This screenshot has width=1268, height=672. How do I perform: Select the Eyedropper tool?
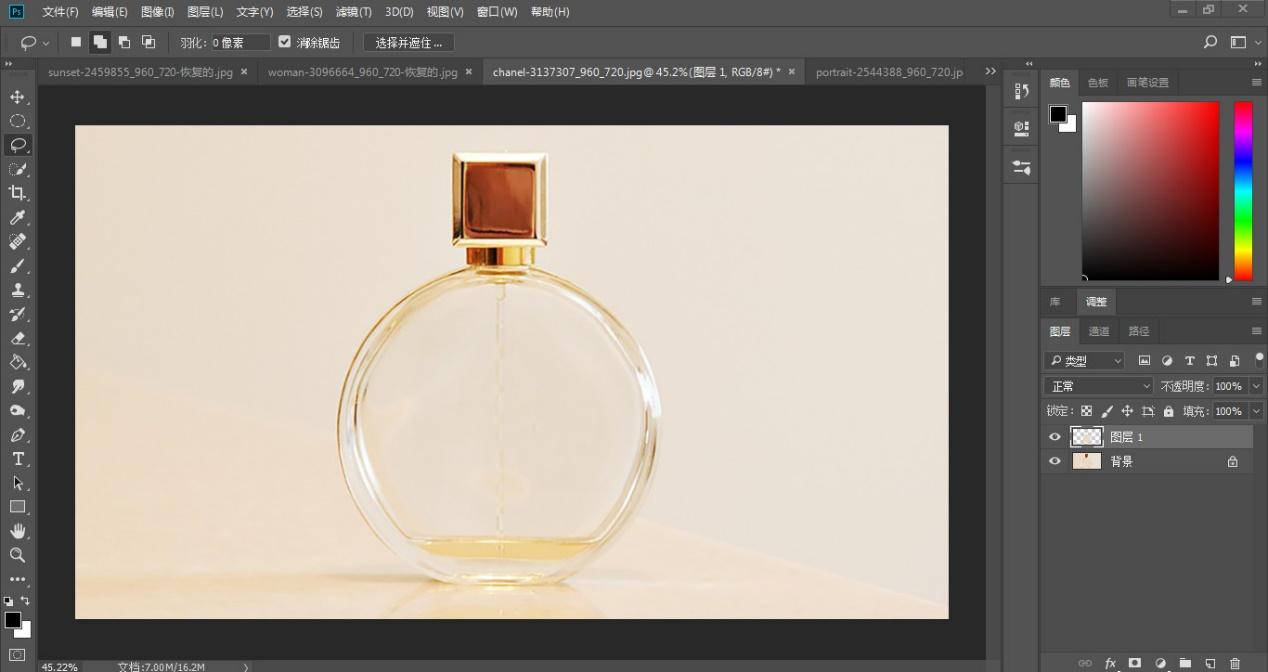coord(17,218)
